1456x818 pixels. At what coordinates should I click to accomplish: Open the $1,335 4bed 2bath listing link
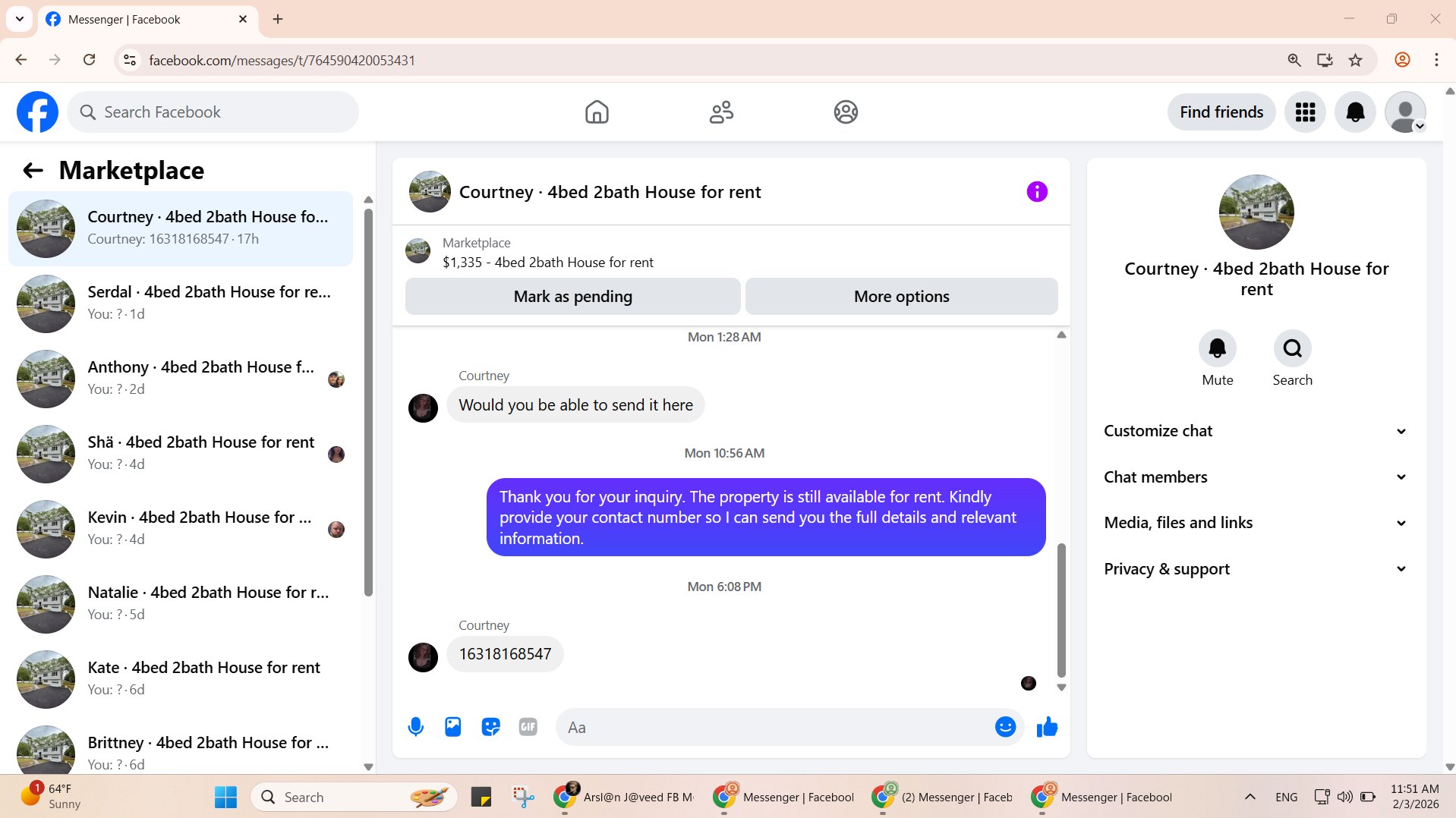point(547,263)
